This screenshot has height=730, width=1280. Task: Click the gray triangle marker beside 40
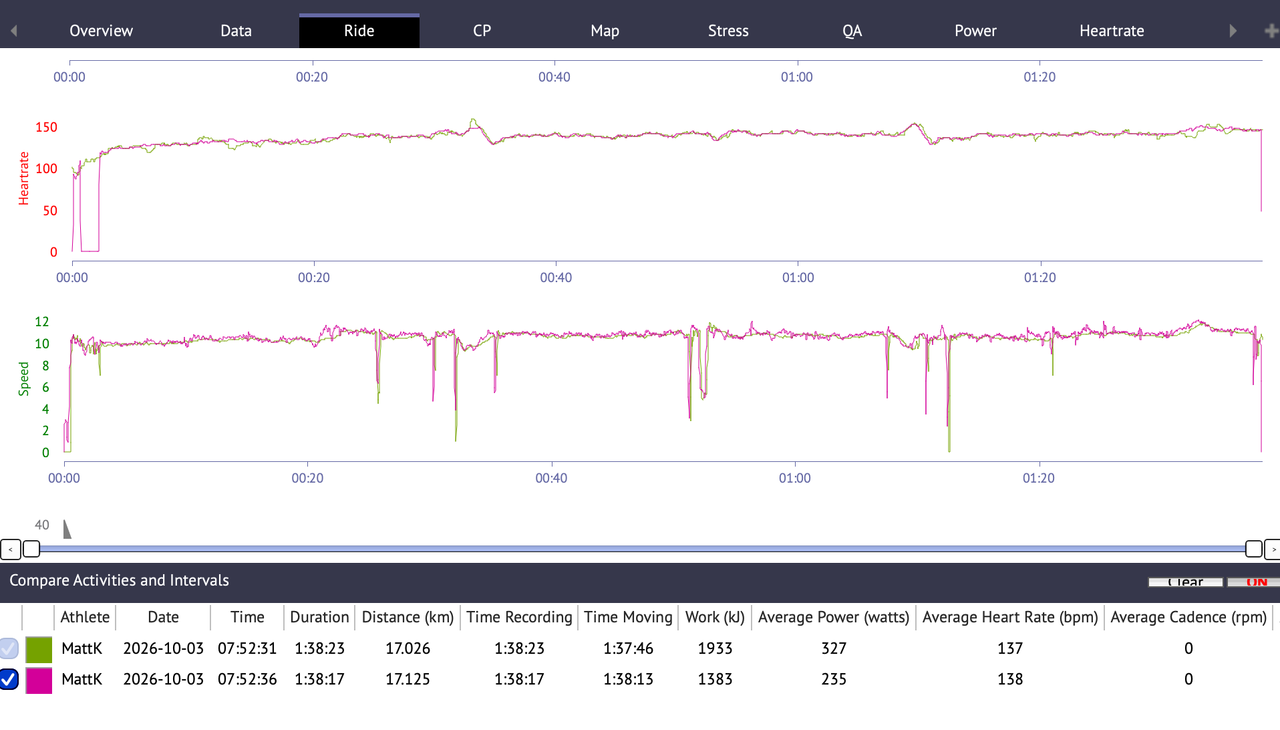[67, 529]
